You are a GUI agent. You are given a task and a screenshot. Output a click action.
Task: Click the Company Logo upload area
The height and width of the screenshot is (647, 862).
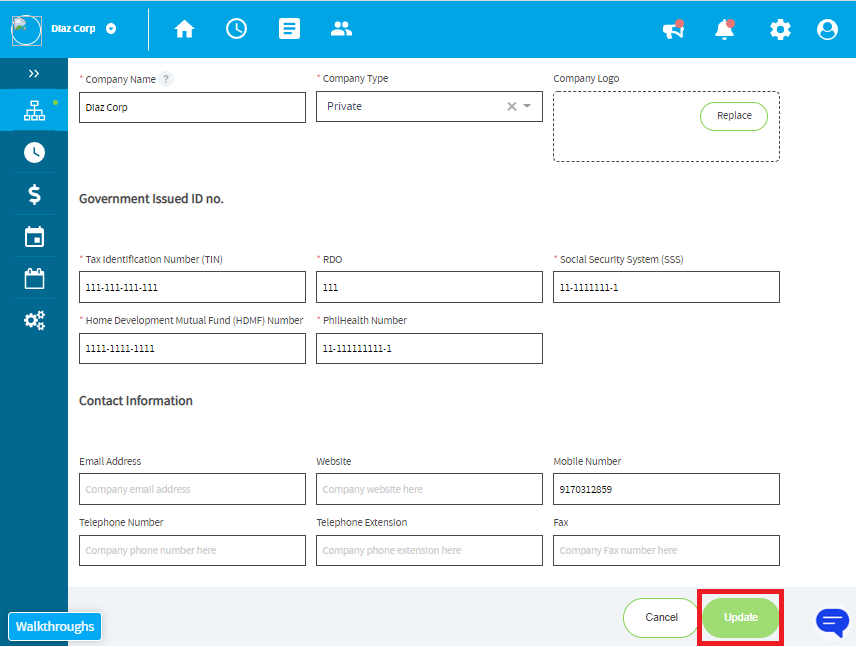pyautogui.click(x=666, y=126)
